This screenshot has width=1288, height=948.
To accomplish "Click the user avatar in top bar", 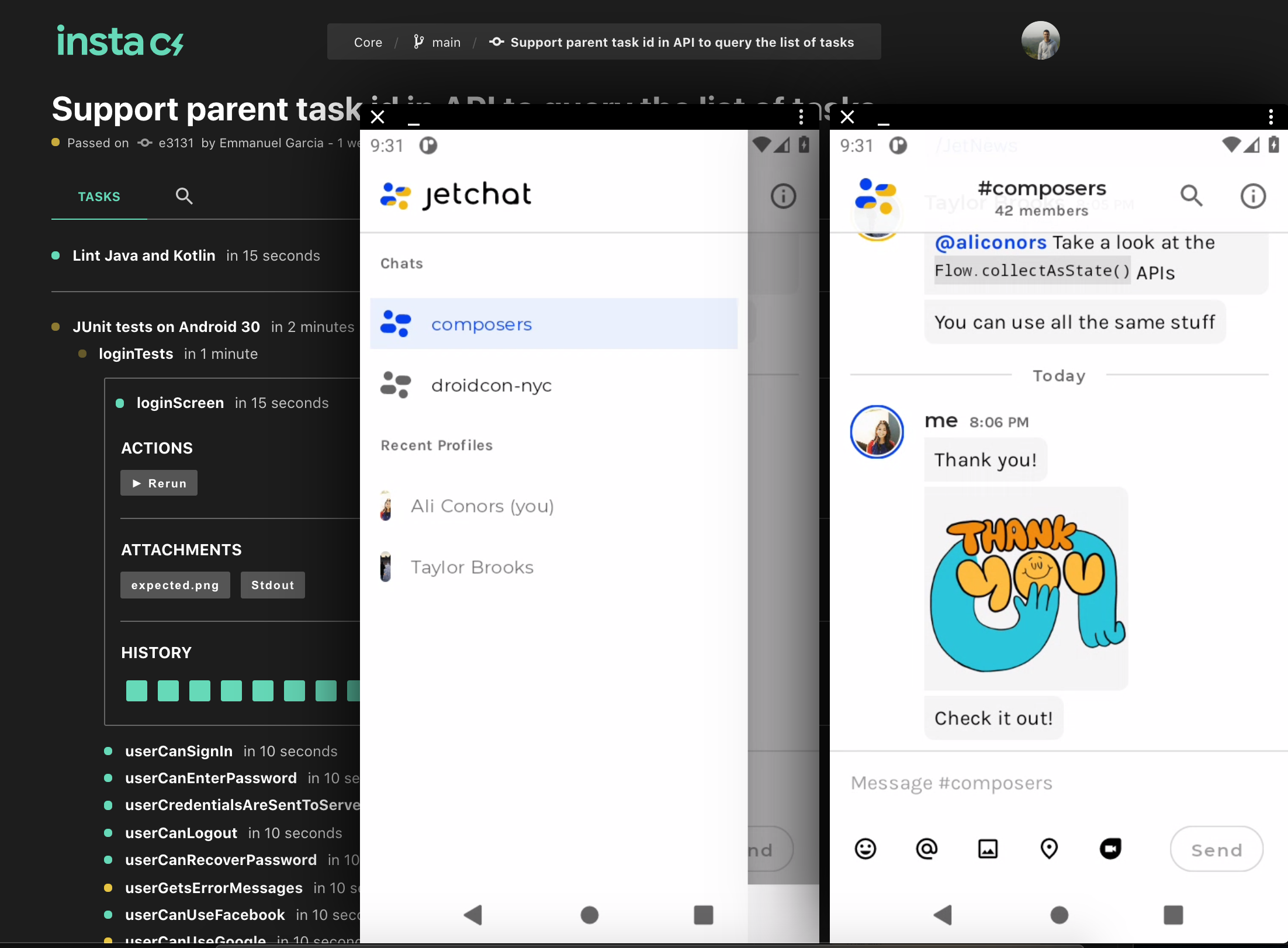I will pyautogui.click(x=1040, y=41).
